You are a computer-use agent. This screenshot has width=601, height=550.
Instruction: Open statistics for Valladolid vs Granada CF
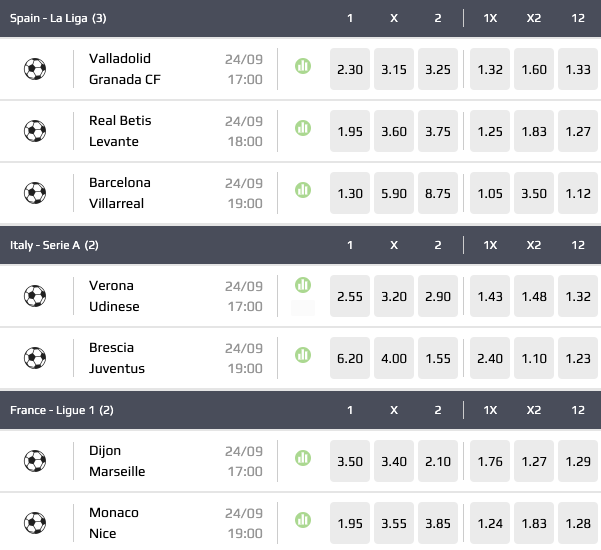coord(302,66)
